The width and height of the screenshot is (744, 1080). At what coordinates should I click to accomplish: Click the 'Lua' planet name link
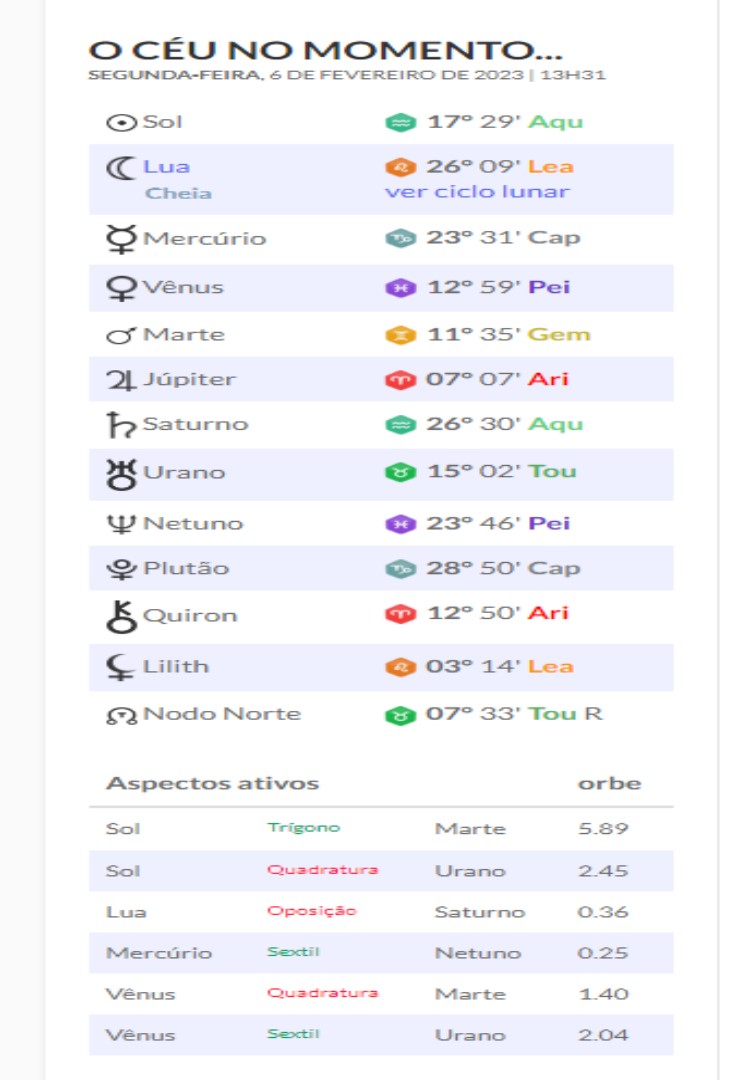(166, 167)
